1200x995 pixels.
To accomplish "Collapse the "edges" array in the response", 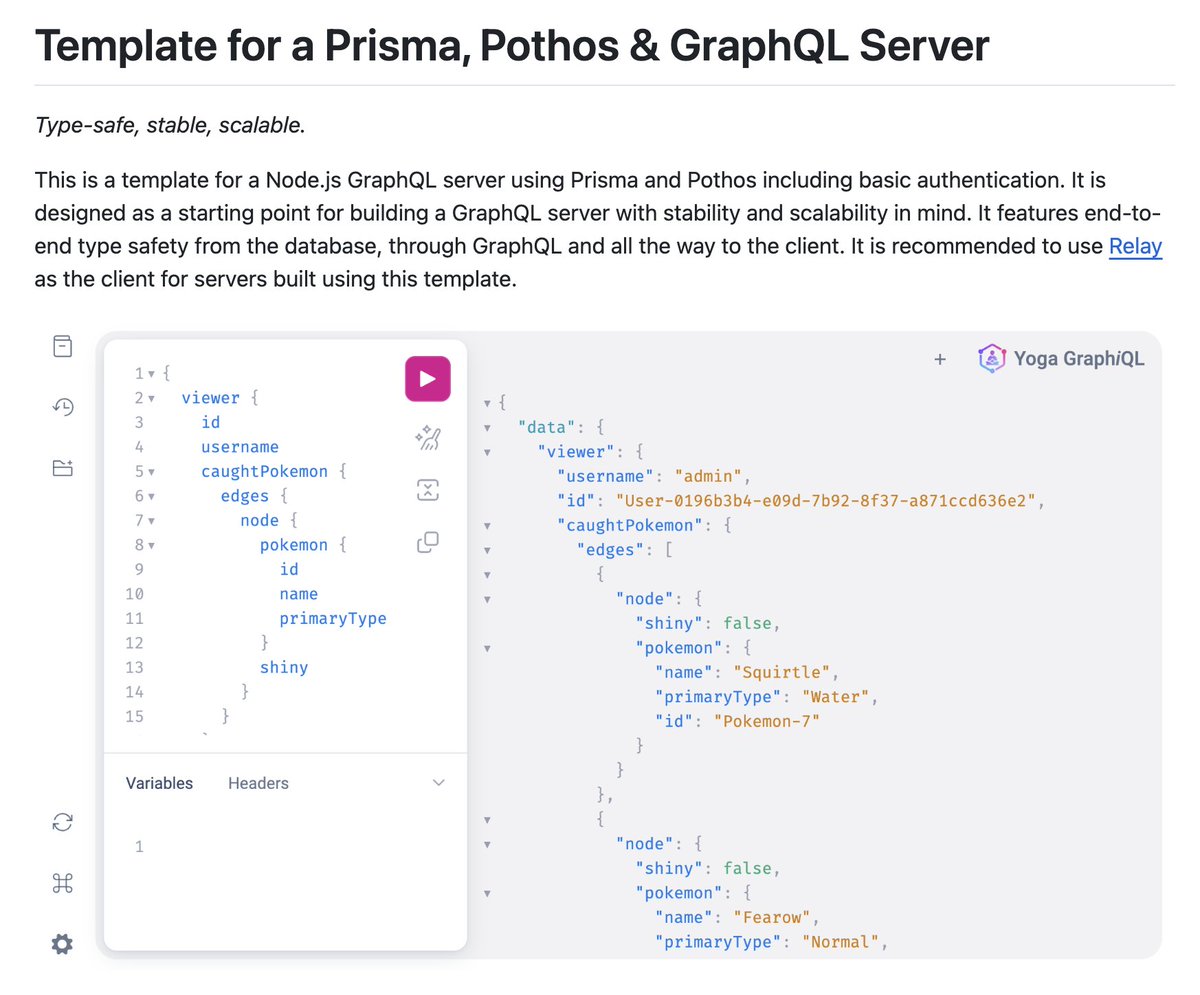I will pyautogui.click(x=487, y=550).
